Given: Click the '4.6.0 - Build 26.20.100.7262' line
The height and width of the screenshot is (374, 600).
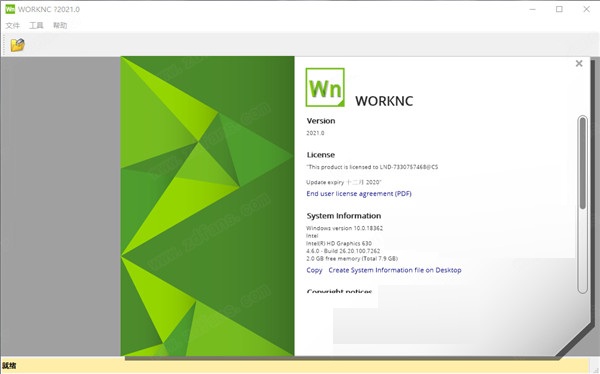Looking at the screenshot, I should click(x=343, y=251).
